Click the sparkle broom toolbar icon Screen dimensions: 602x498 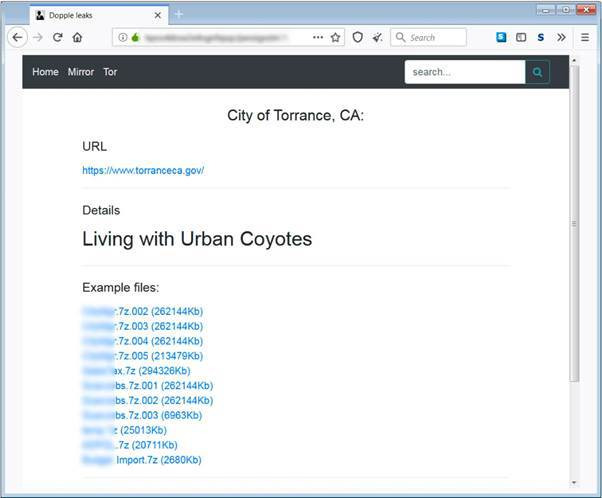point(378,37)
